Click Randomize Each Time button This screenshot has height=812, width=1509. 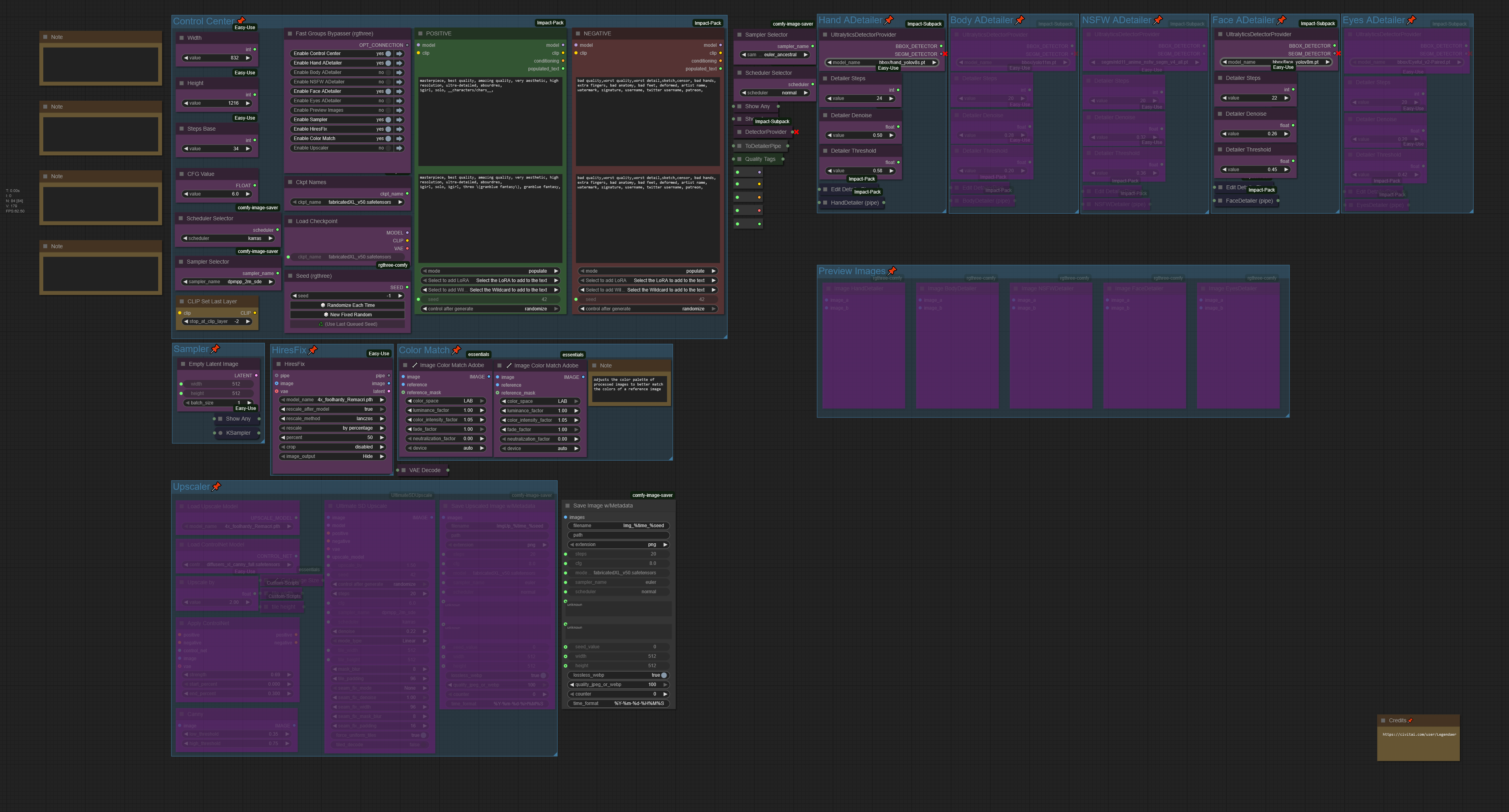pos(347,305)
